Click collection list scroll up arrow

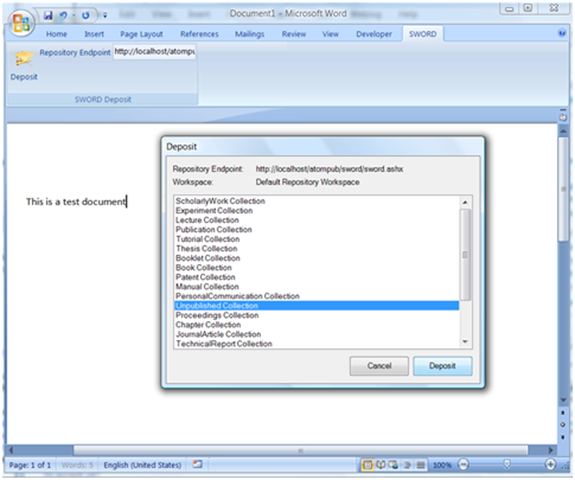pyautogui.click(x=465, y=202)
